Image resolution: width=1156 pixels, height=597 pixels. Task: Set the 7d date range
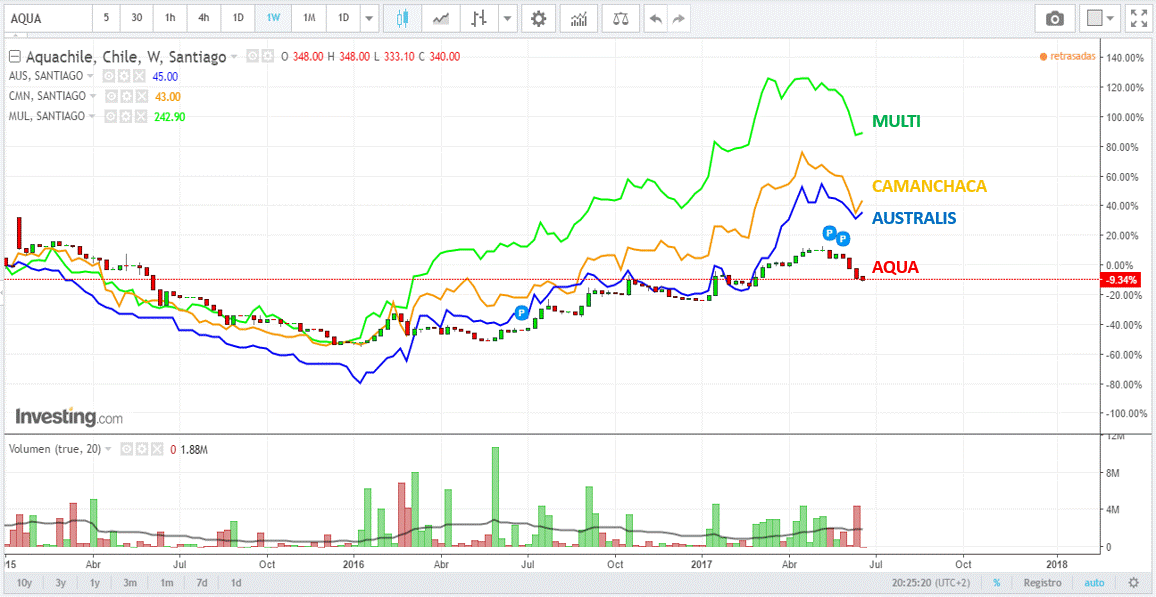203,582
